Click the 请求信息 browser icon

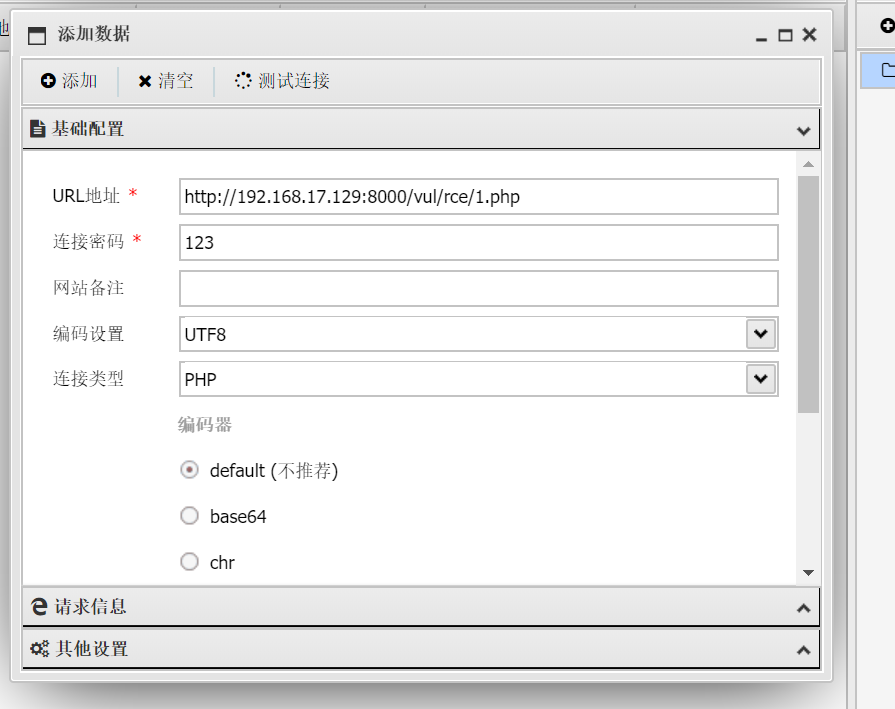tap(40, 607)
